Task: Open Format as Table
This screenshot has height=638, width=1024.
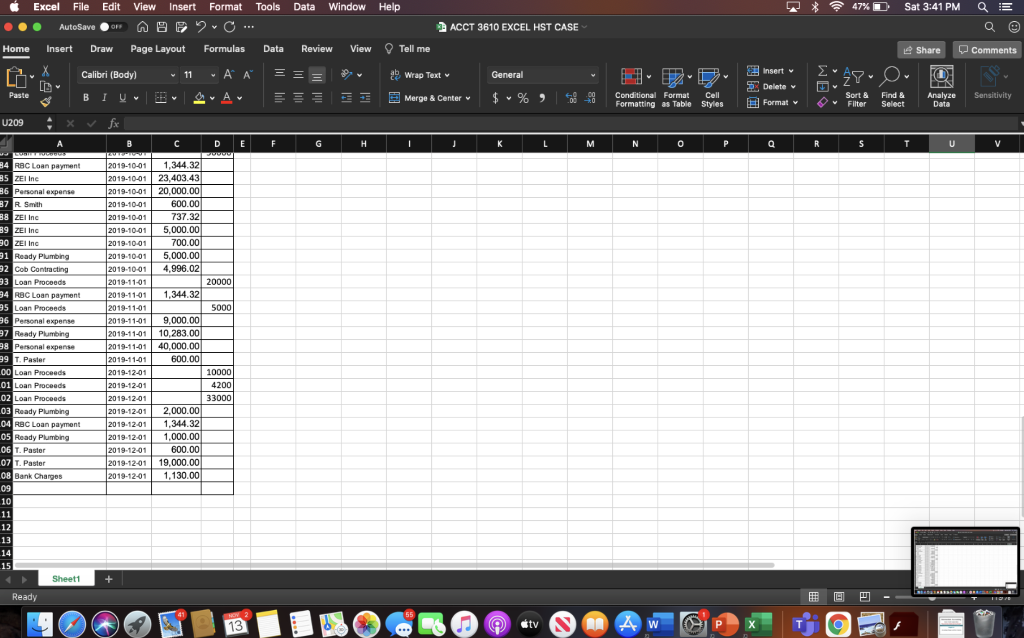Action: click(676, 87)
